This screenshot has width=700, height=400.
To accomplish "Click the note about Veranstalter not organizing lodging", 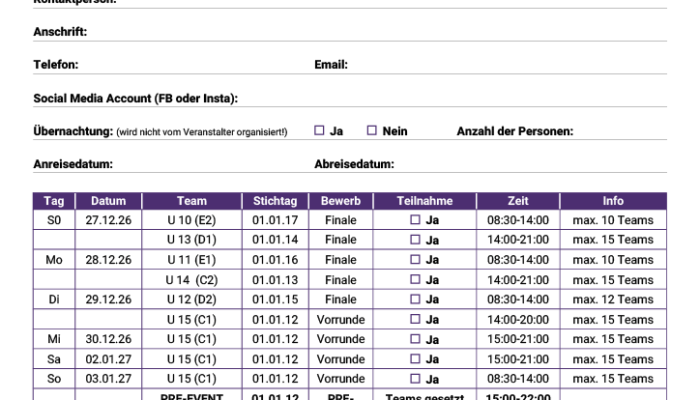I will [x=202, y=132].
